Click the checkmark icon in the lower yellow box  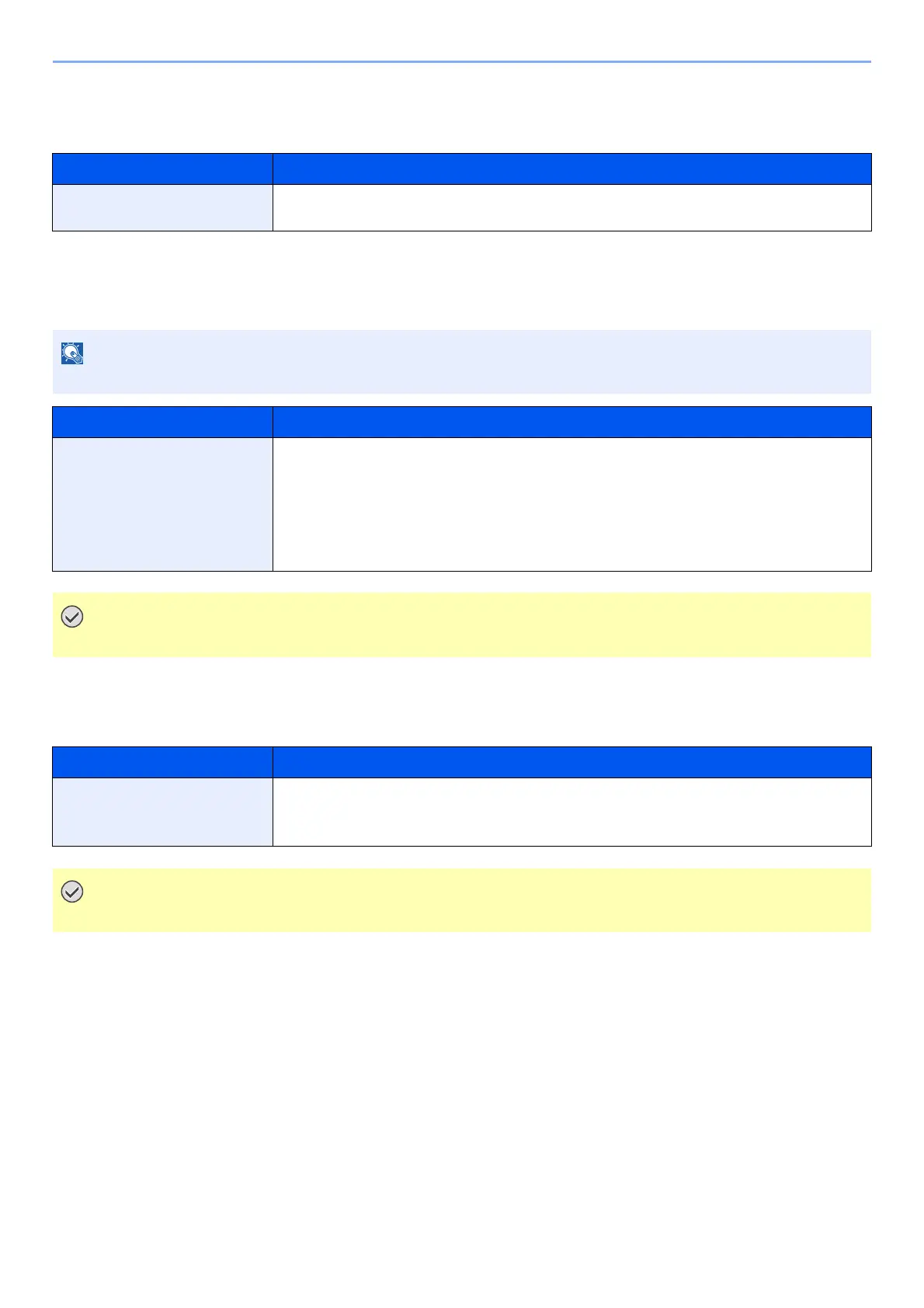click(72, 892)
